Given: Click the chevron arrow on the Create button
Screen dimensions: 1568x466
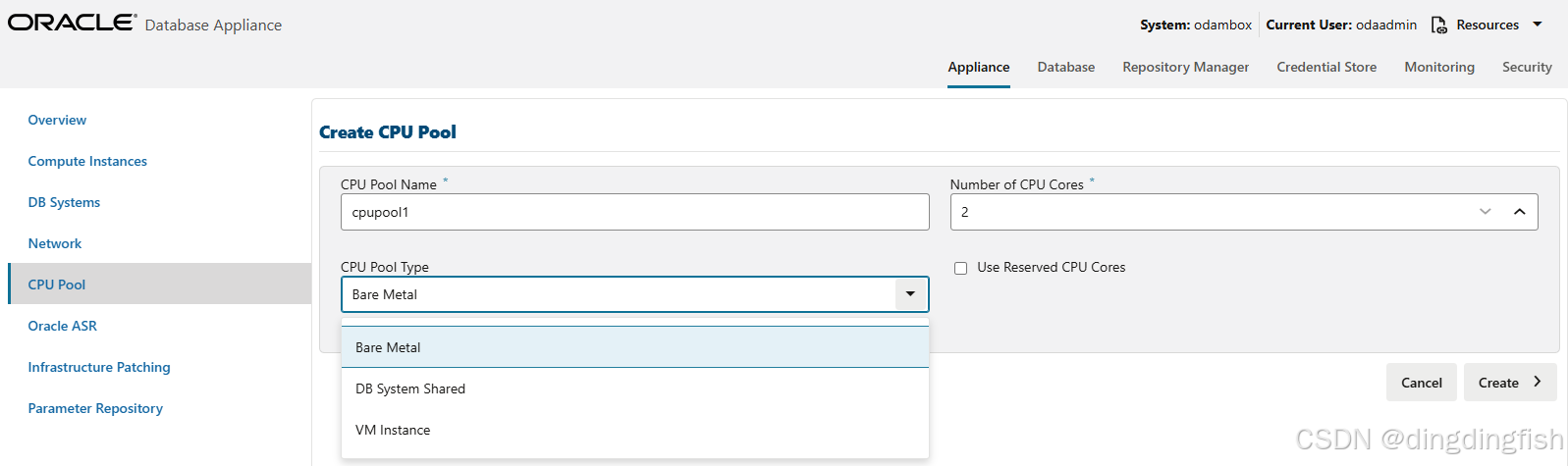Looking at the screenshot, I should coord(1538,382).
